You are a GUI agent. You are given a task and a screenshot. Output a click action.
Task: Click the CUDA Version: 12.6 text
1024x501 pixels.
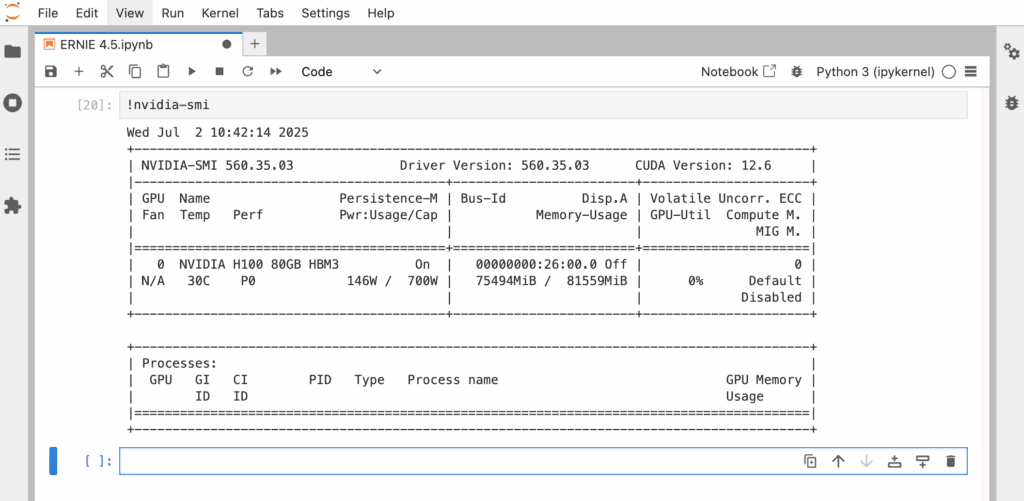tap(703, 166)
